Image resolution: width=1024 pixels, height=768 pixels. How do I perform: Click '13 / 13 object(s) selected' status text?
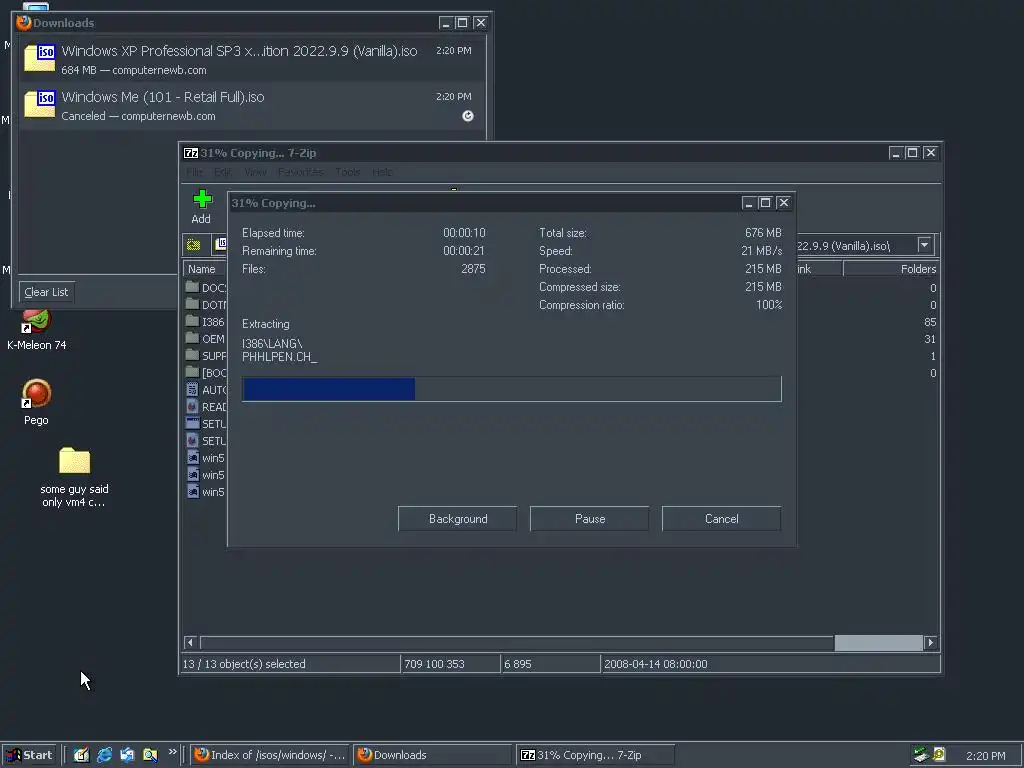click(x=244, y=664)
